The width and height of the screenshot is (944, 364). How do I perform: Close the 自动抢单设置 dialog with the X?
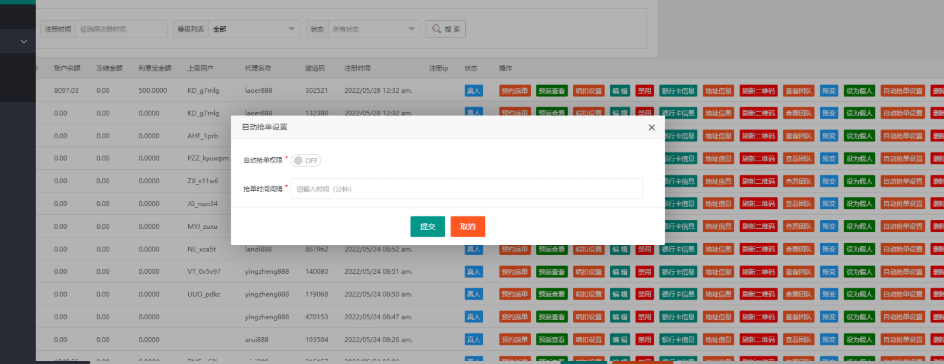point(651,128)
